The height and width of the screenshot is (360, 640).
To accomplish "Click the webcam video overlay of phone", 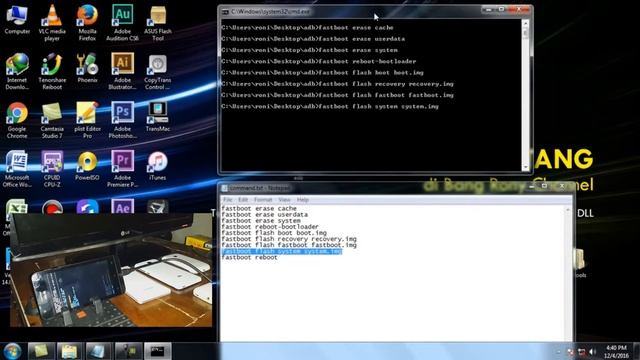I will click(x=111, y=270).
